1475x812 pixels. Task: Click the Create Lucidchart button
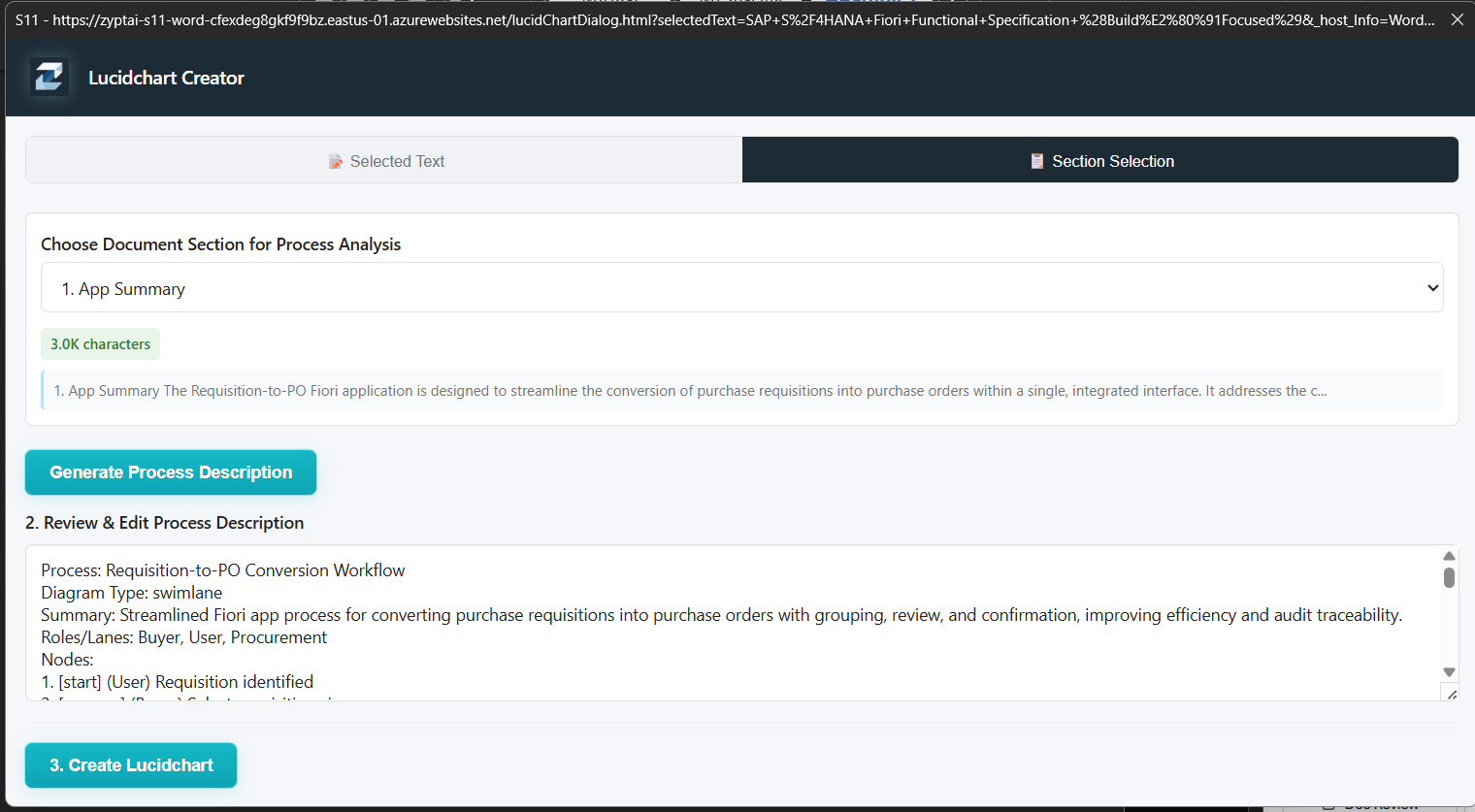pos(131,765)
